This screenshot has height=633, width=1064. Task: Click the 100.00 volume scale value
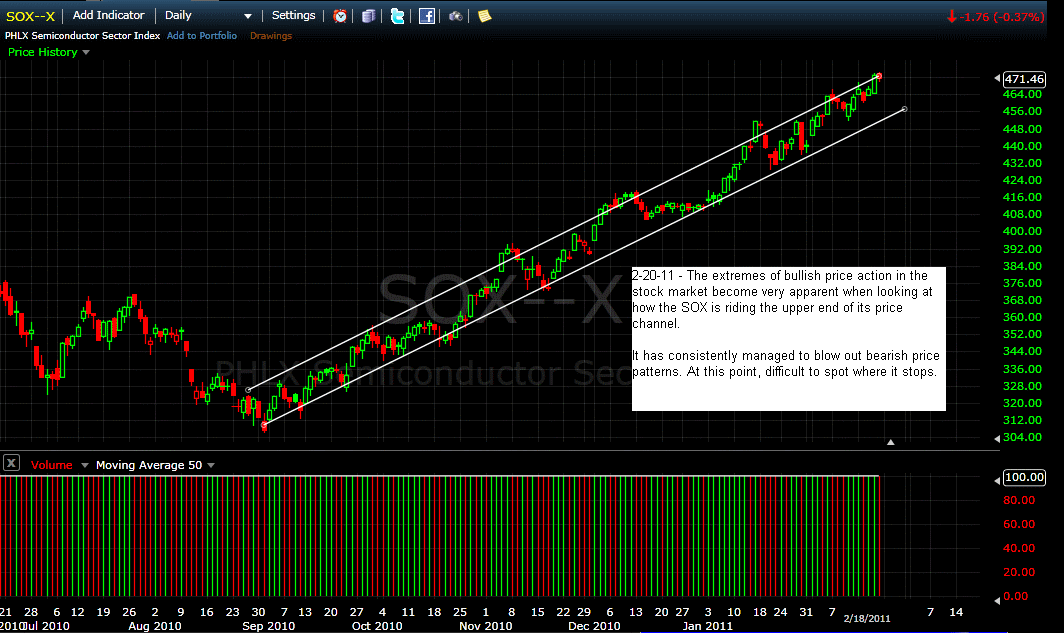1024,477
